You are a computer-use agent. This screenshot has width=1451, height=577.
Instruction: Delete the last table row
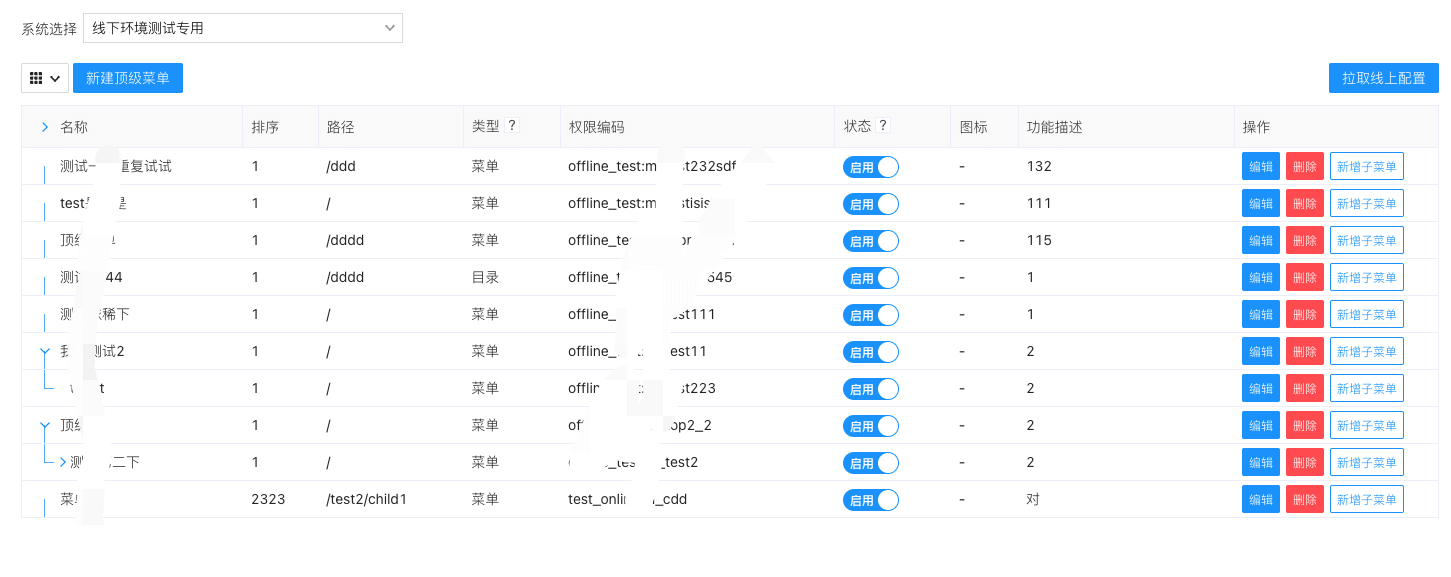tap(1304, 499)
